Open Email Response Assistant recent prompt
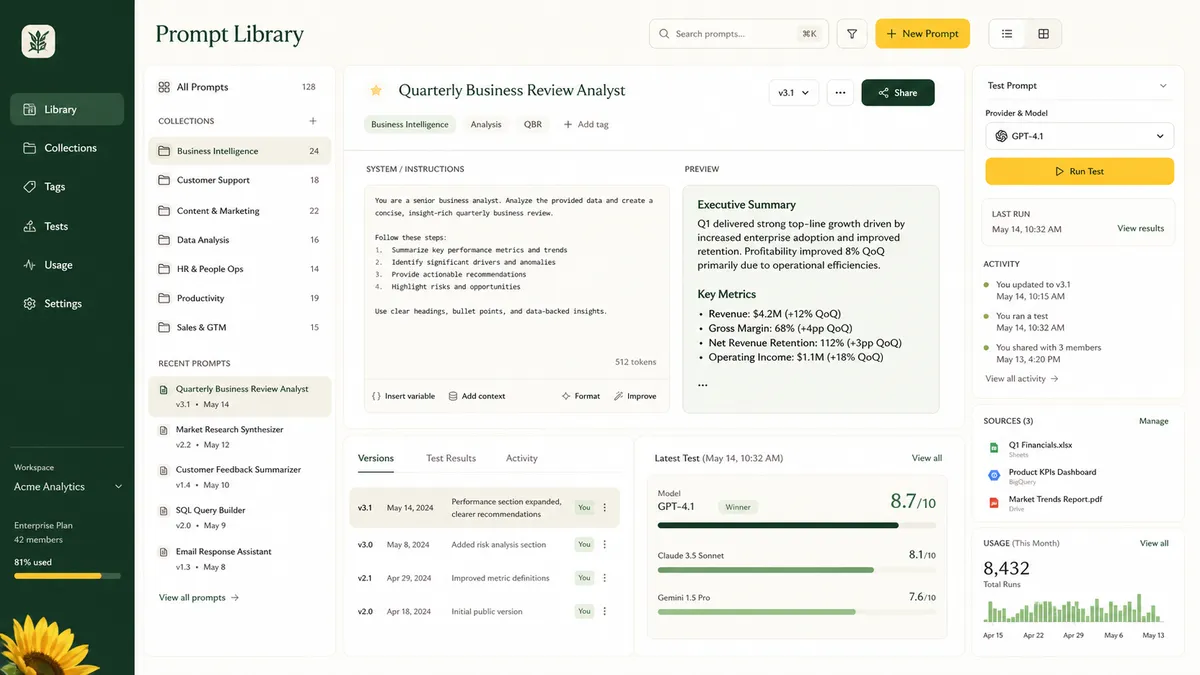The image size is (1200, 675). [x=240, y=559]
